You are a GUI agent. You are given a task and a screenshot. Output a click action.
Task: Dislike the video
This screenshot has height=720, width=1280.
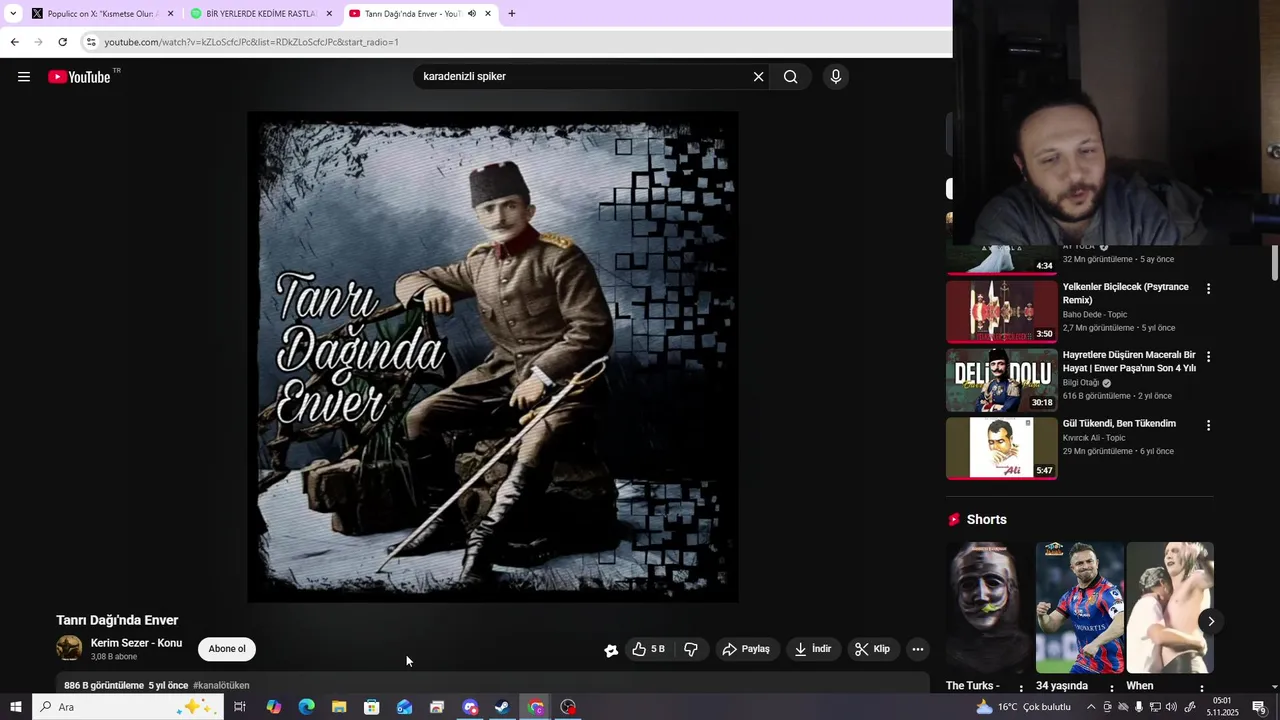(x=691, y=649)
